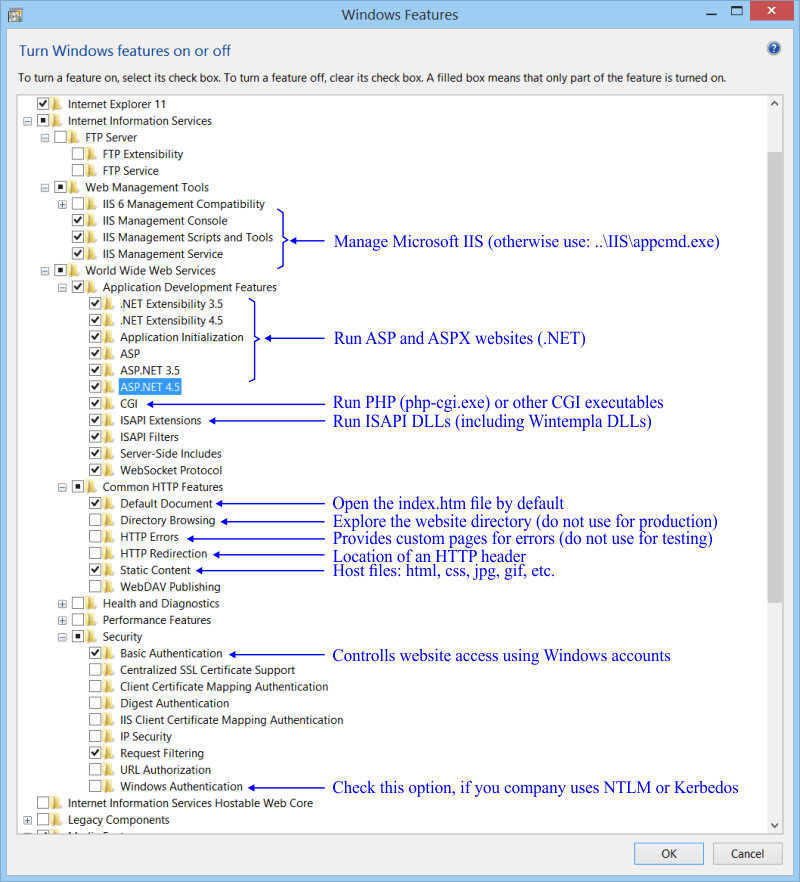Check the Digest Authentication checkbox
The height and width of the screenshot is (882, 800).
(95, 703)
